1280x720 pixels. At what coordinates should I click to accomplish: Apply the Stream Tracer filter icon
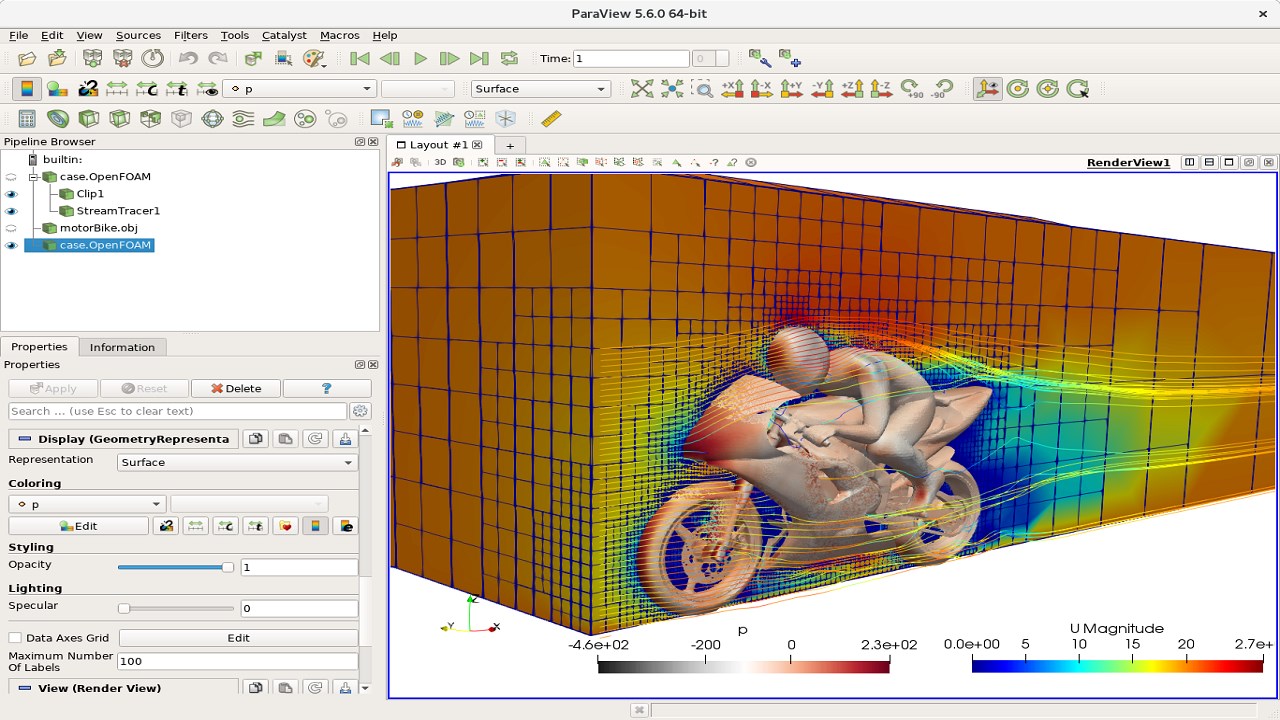pyautogui.click(x=243, y=119)
